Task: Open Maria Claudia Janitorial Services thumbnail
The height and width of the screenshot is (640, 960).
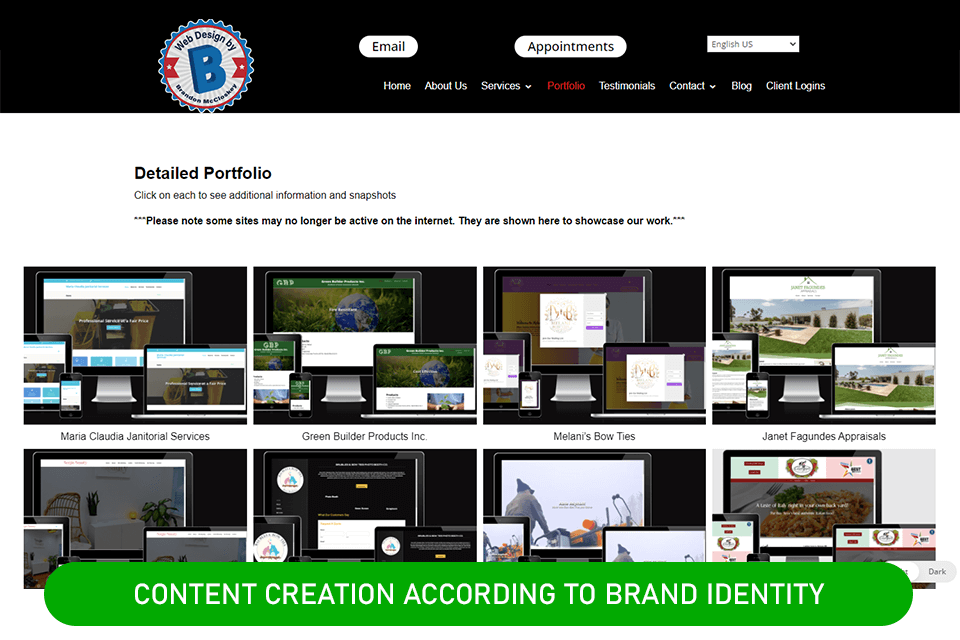Action: pyautogui.click(x=135, y=345)
